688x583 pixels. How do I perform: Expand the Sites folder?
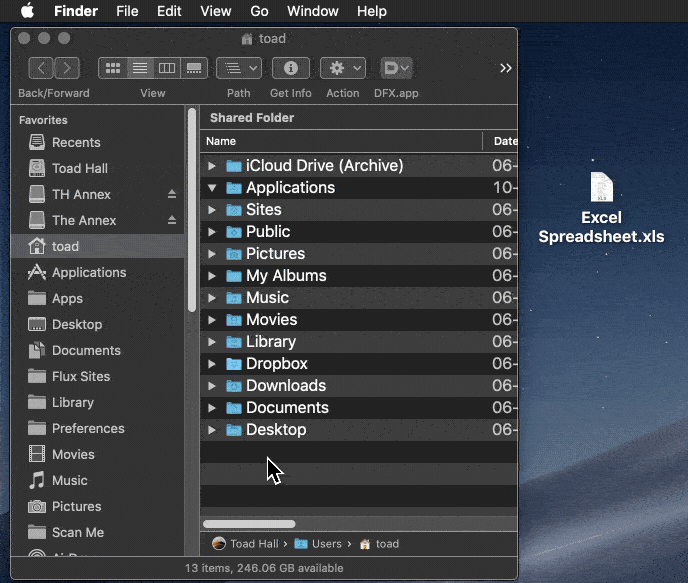coord(211,210)
